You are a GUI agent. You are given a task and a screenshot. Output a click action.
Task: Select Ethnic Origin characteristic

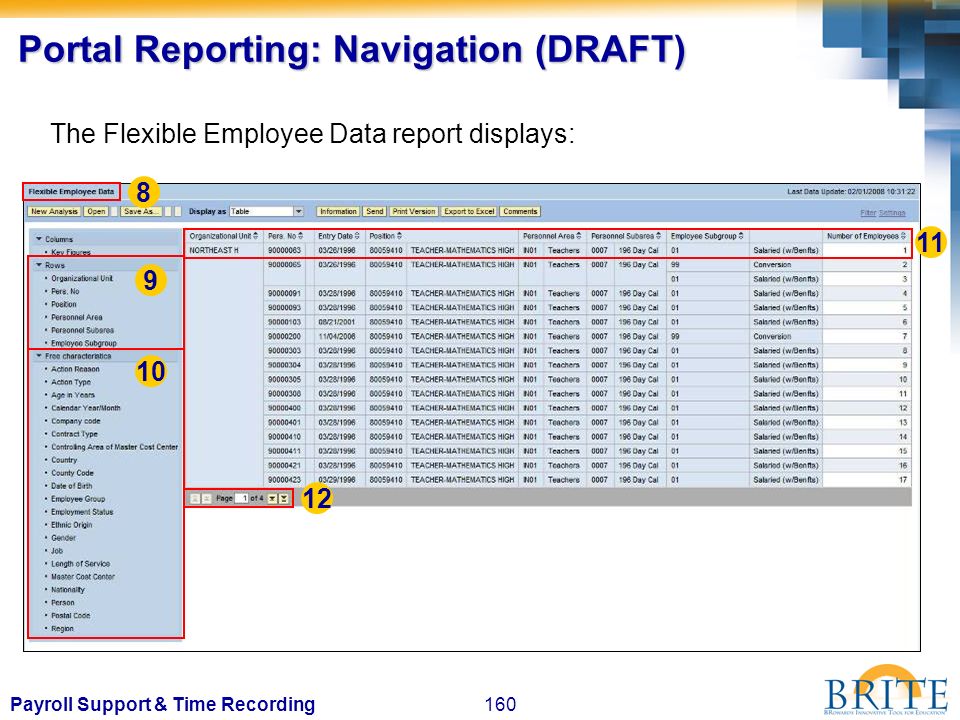click(x=72, y=525)
